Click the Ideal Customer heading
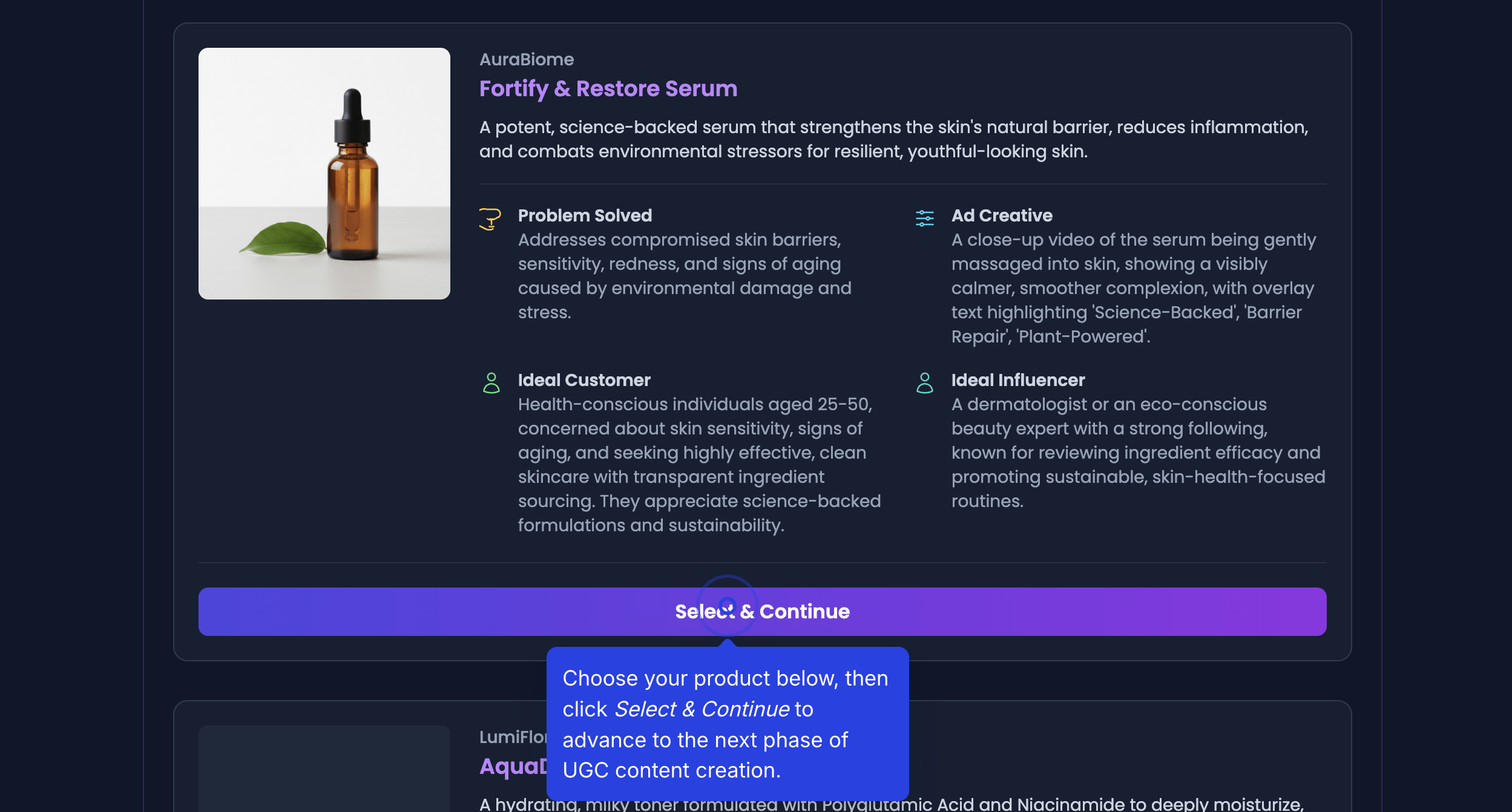Image resolution: width=1512 pixels, height=812 pixels. pyautogui.click(x=583, y=380)
